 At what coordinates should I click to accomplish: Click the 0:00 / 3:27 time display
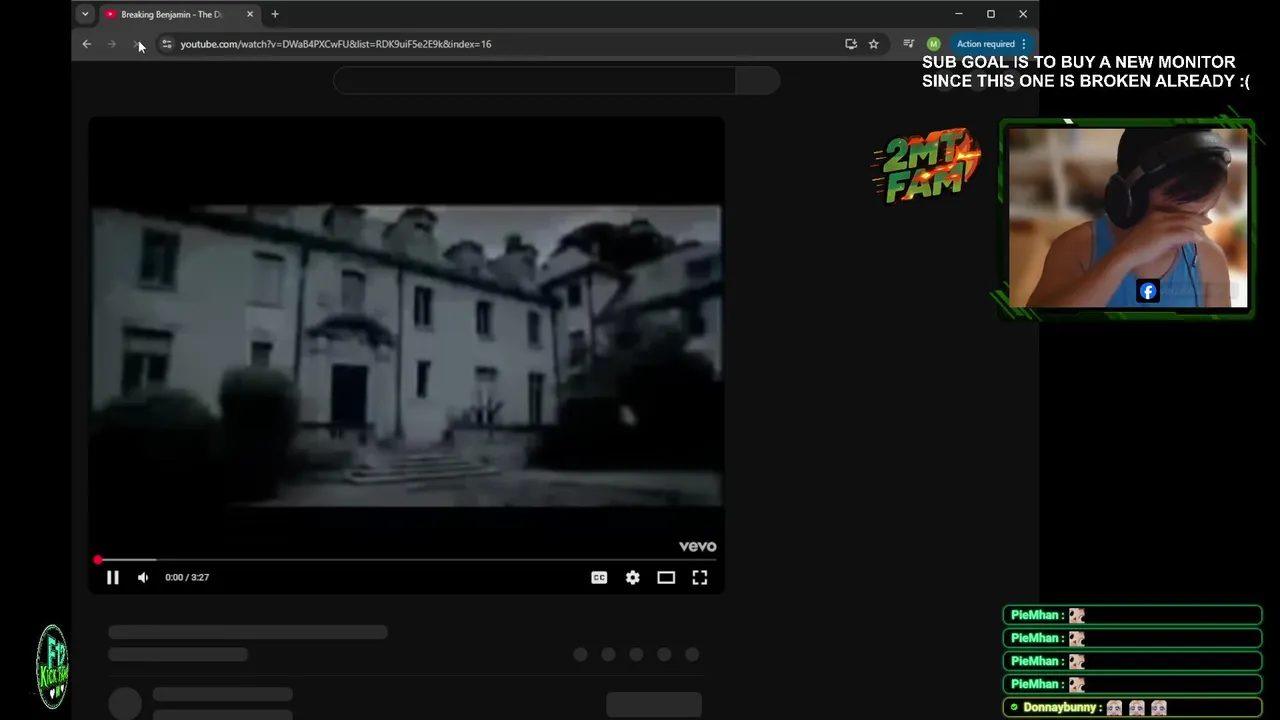click(x=187, y=577)
